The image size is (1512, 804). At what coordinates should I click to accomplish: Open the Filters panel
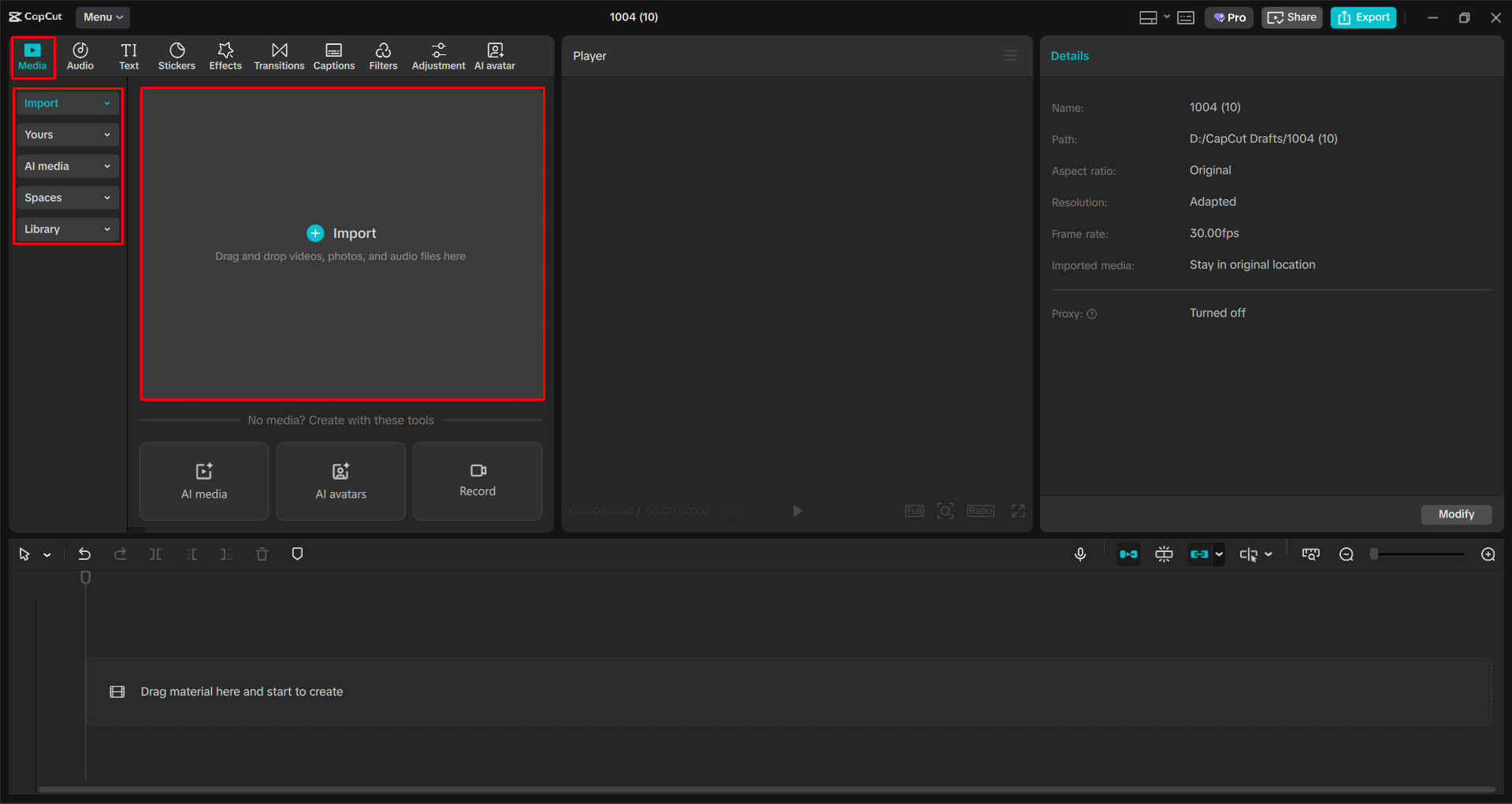[383, 55]
